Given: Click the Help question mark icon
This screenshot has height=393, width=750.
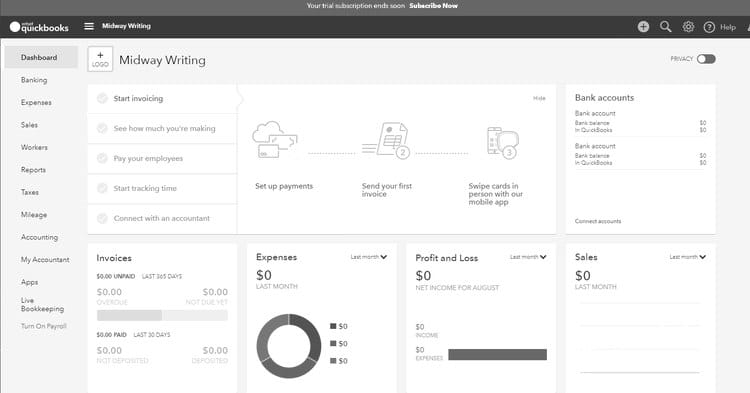Looking at the screenshot, I should (x=709, y=27).
